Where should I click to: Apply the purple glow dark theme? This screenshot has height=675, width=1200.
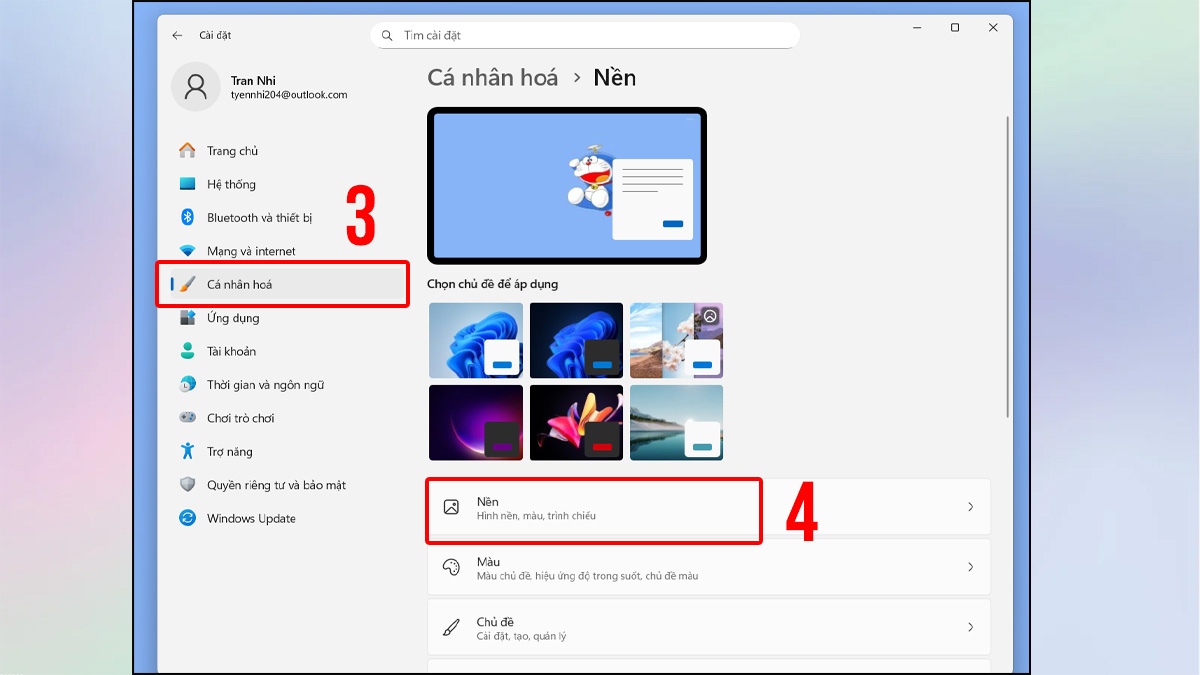point(476,422)
